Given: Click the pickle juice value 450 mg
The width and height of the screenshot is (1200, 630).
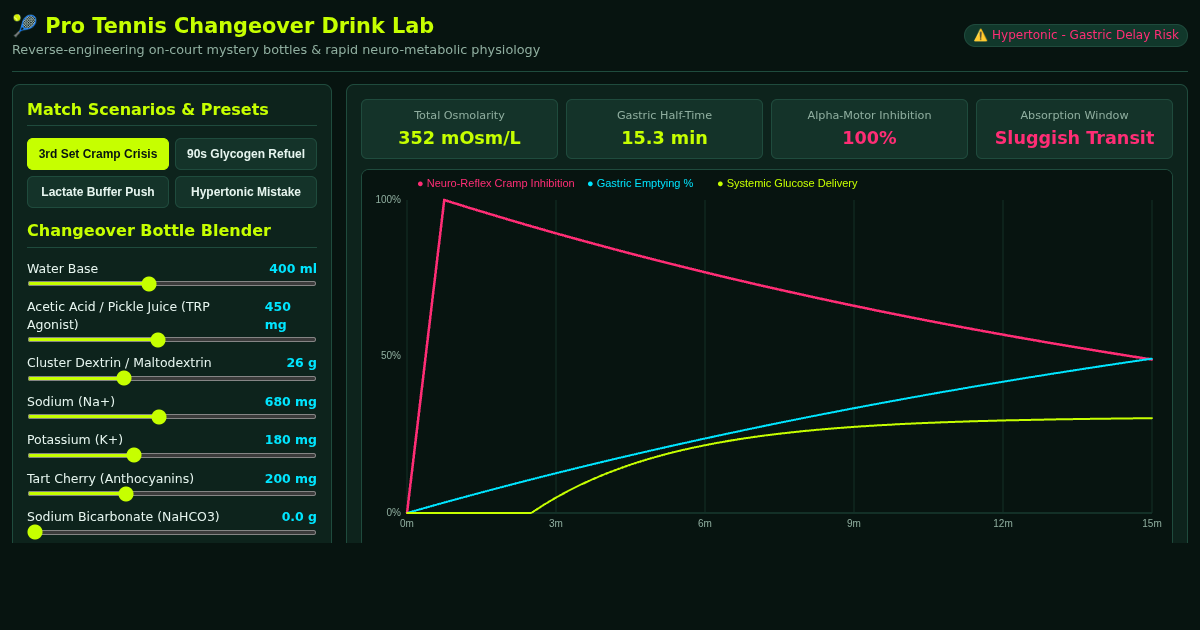Looking at the screenshot, I should [278, 315].
